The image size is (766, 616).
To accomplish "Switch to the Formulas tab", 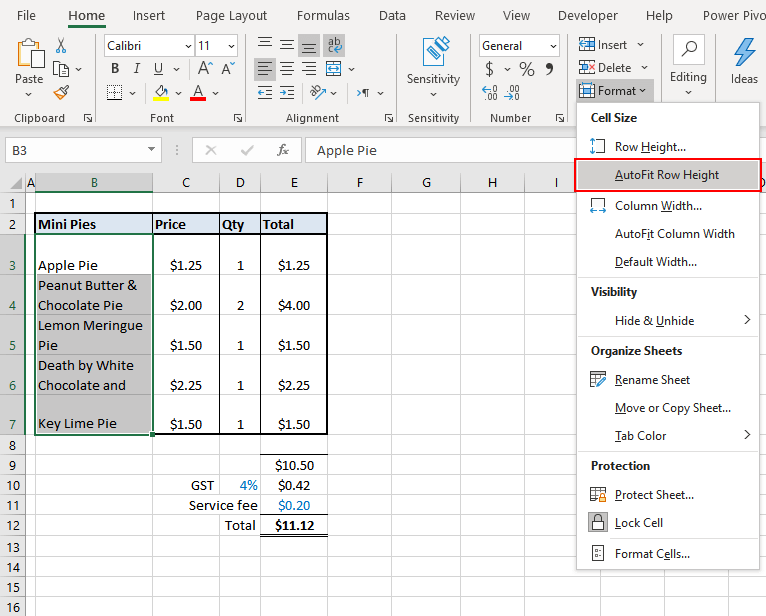I will (323, 16).
